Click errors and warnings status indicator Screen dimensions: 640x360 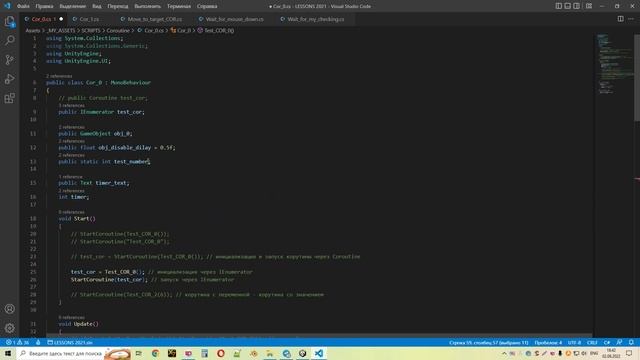(17, 342)
